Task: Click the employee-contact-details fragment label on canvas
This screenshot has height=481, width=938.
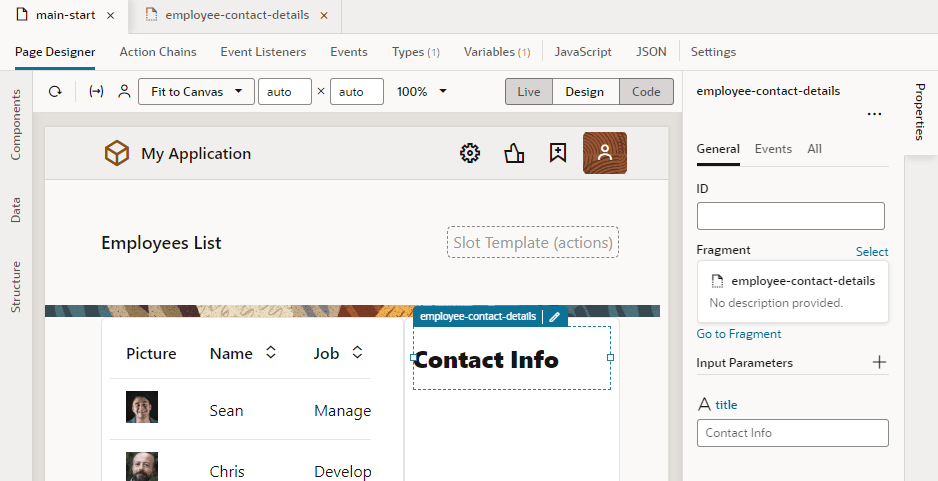Action: coord(478,316)
